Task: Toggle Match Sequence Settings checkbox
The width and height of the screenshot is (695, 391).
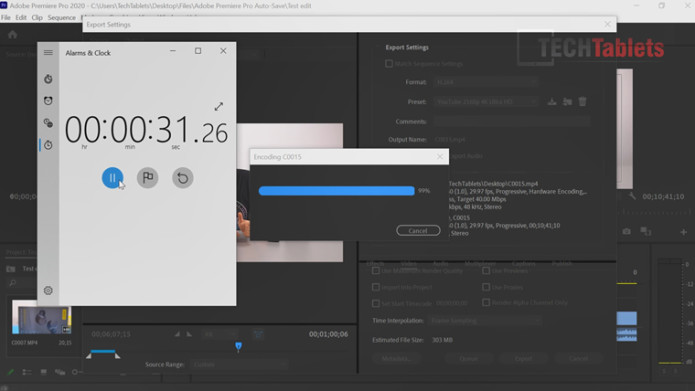Action: click(389, 63)
